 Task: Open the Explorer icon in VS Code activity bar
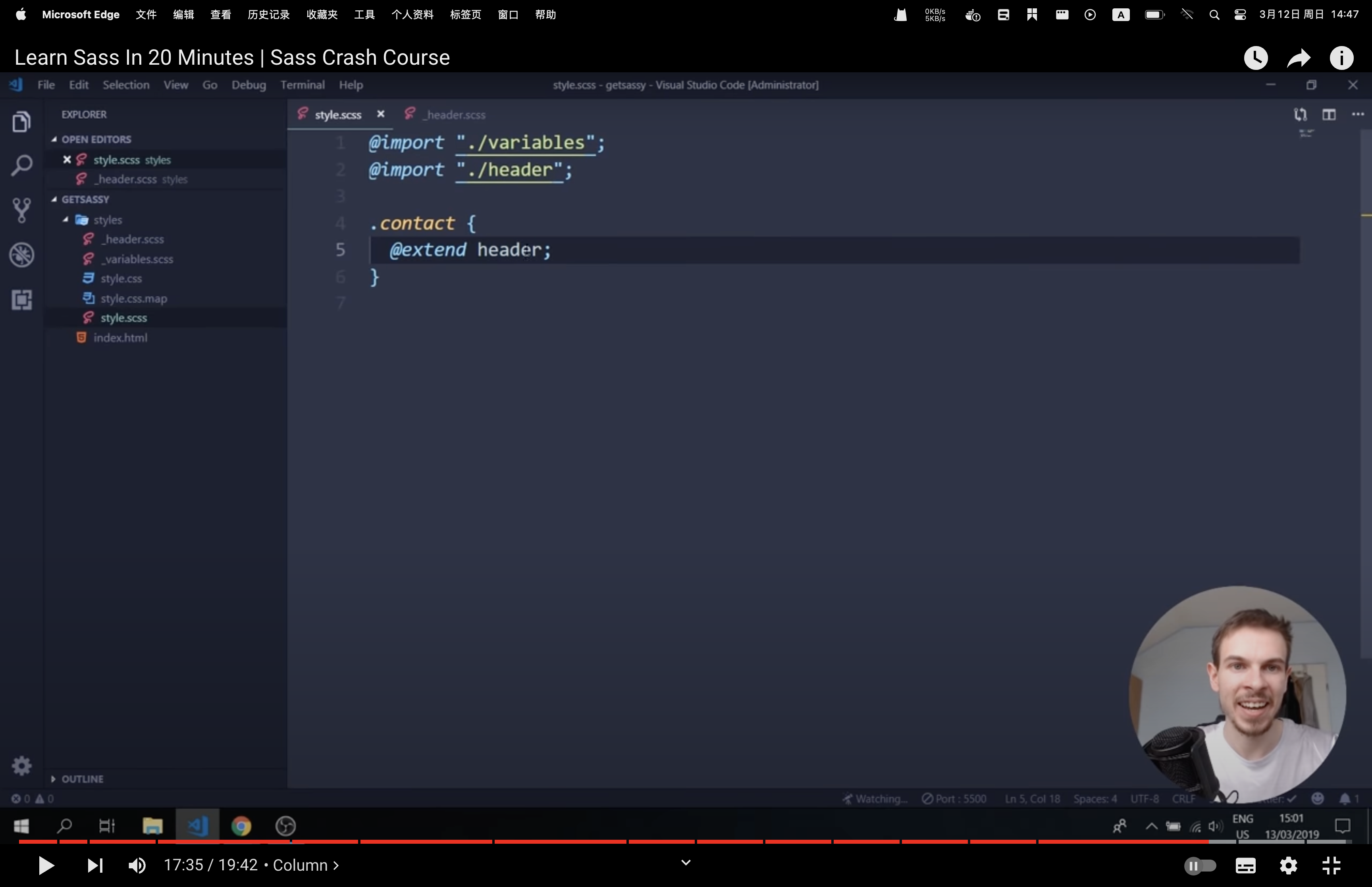[21, 121]
